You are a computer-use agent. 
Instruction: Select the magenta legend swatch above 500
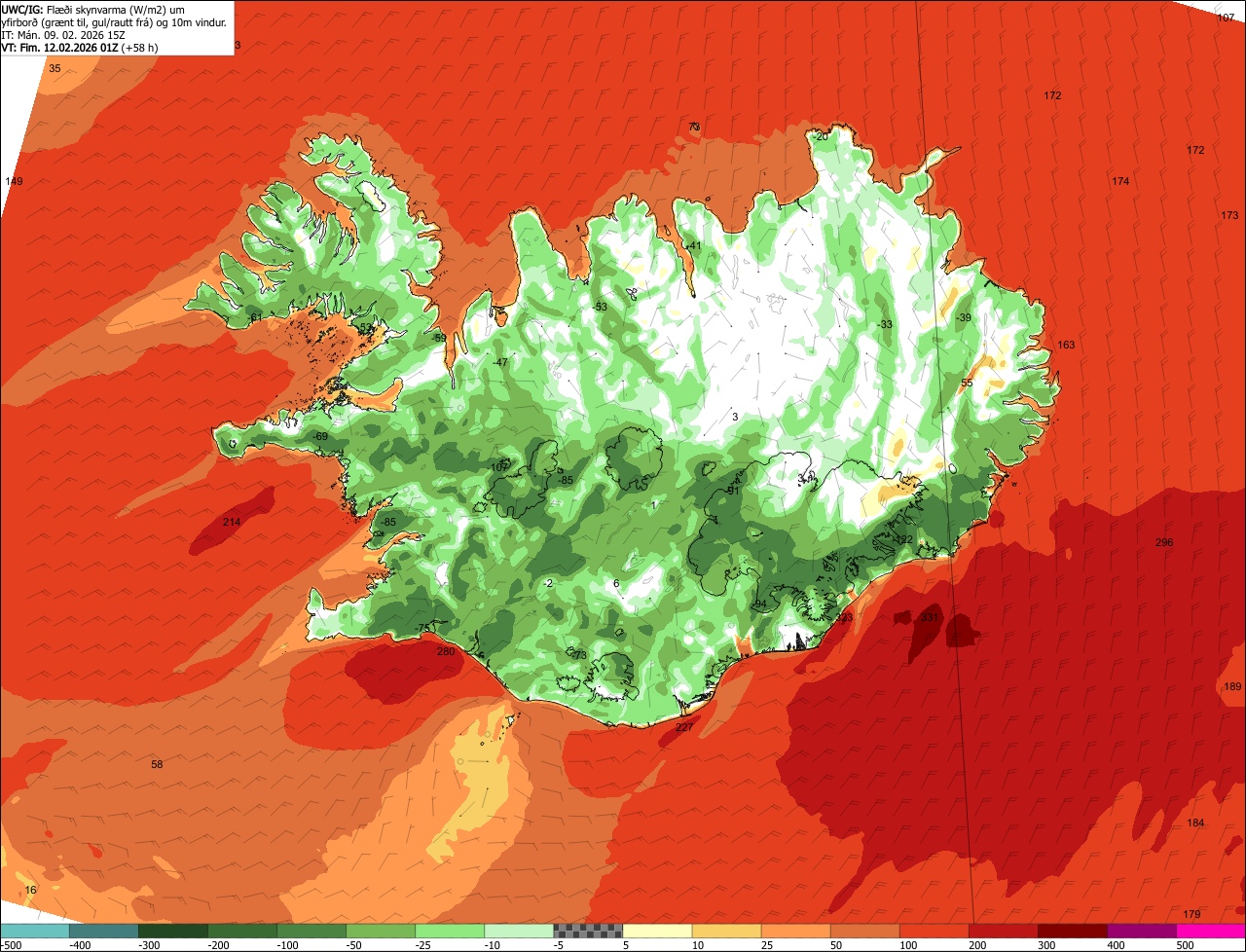(1211, 931)
